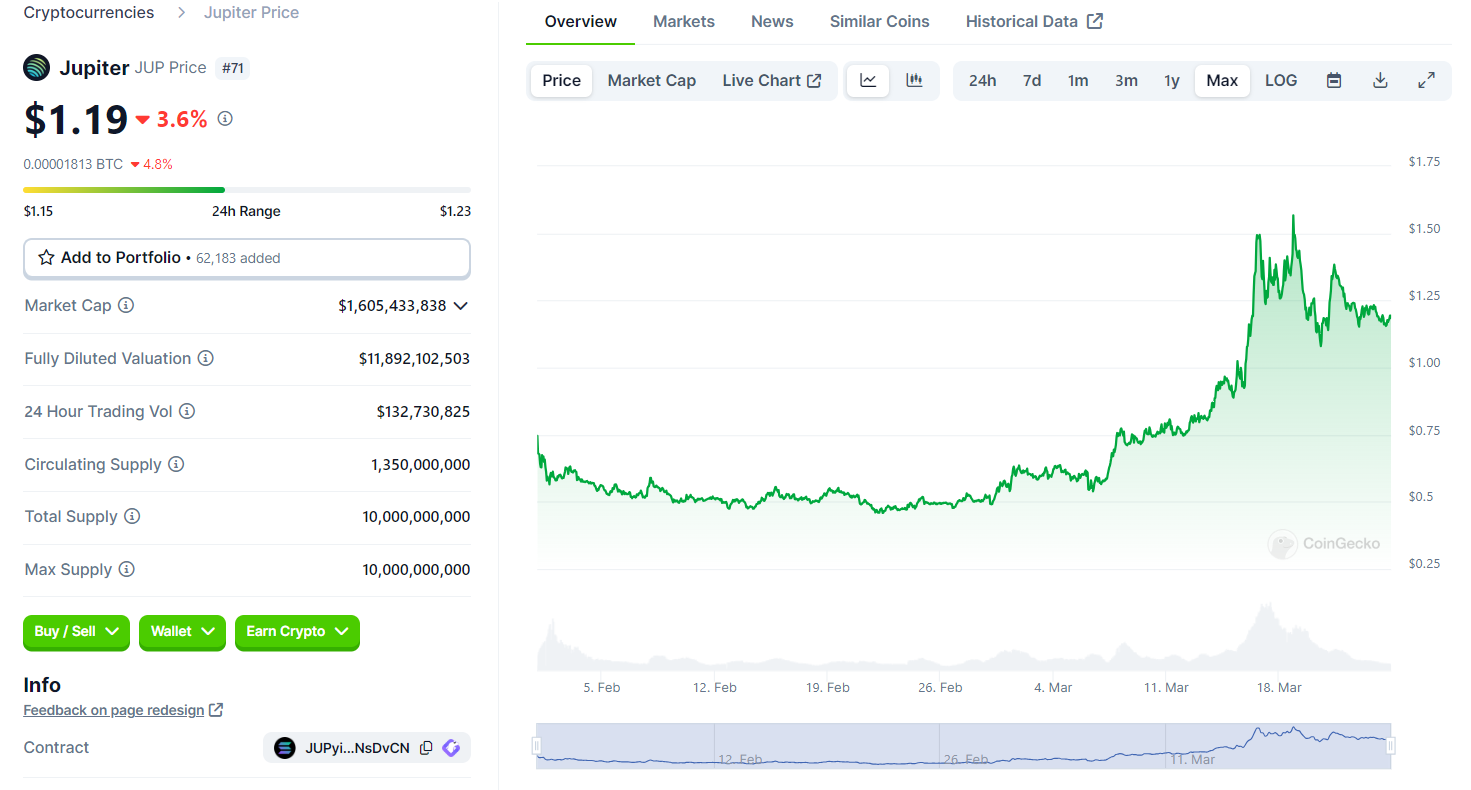Click the left handle of chart range slider
Screen dimensions: 1471x790
[x=537, y=746]
